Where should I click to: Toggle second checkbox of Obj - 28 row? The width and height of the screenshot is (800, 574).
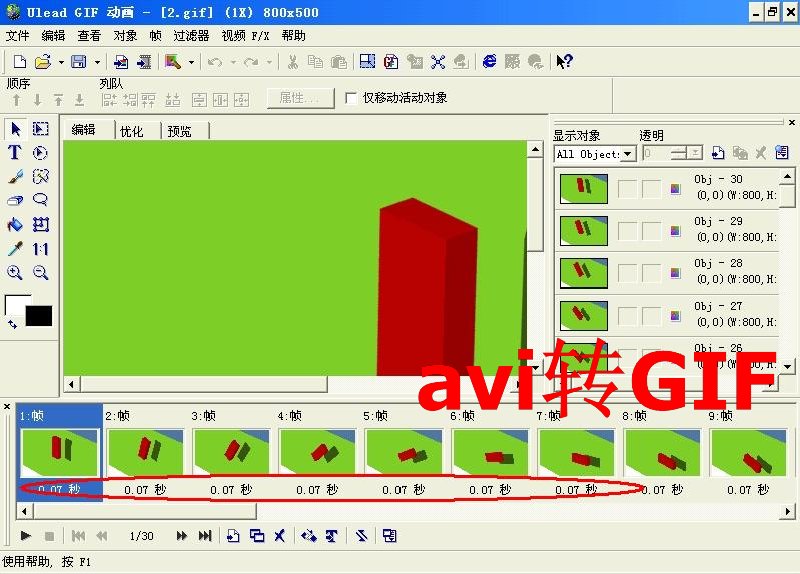[651, 274]
